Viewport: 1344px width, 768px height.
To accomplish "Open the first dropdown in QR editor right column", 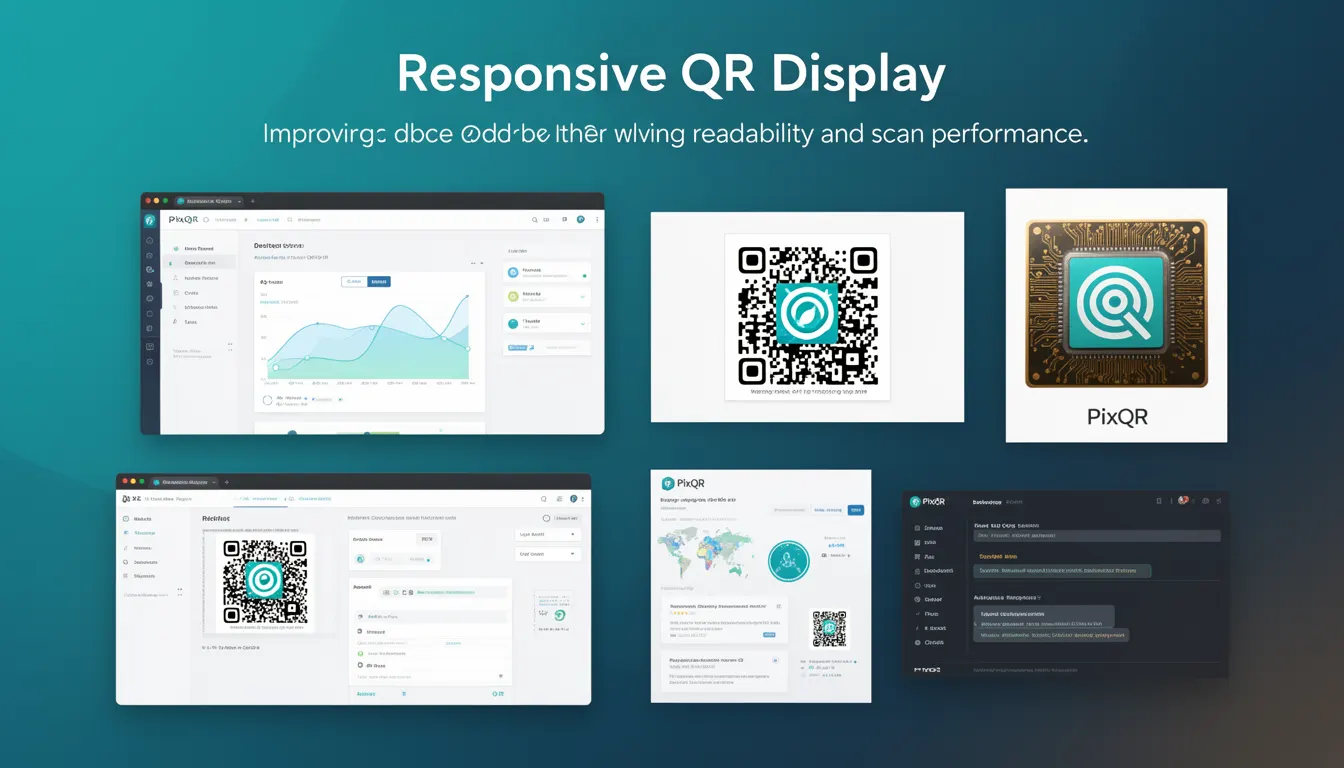I will (x=547, y=535).
